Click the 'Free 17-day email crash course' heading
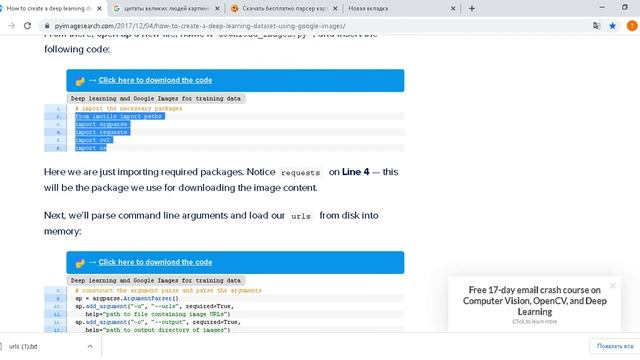Viewport: 640px width, 360px height. 535,301
